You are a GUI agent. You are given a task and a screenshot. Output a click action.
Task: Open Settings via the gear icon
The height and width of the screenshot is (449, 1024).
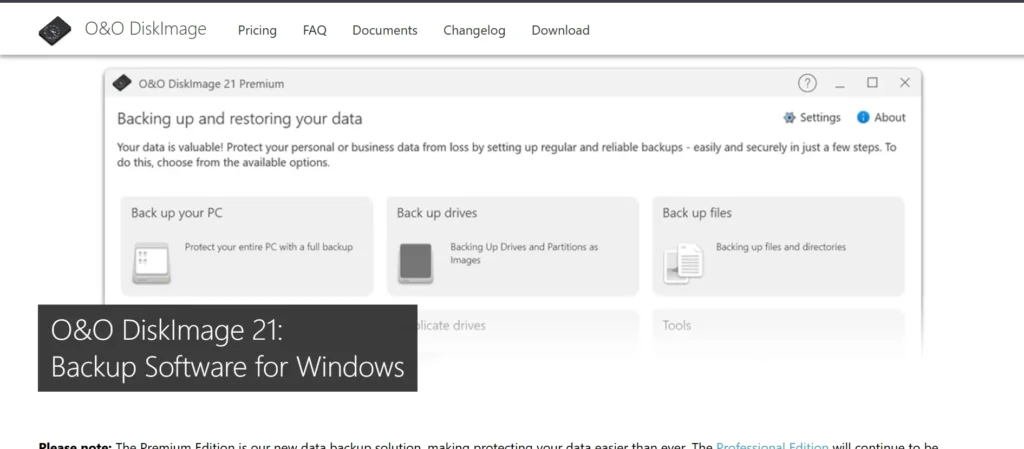tap(790, 117)
